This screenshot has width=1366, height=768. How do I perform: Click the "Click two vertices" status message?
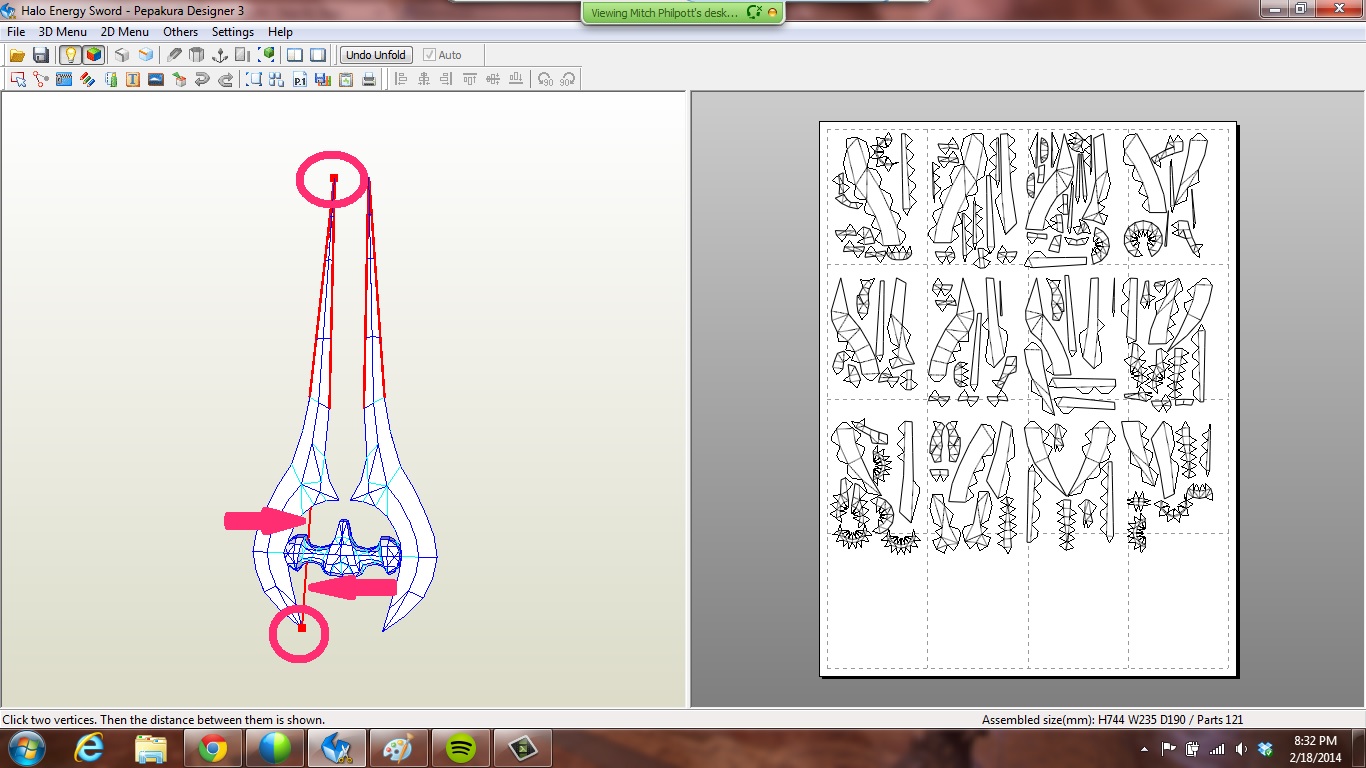[x=163, y=720]
